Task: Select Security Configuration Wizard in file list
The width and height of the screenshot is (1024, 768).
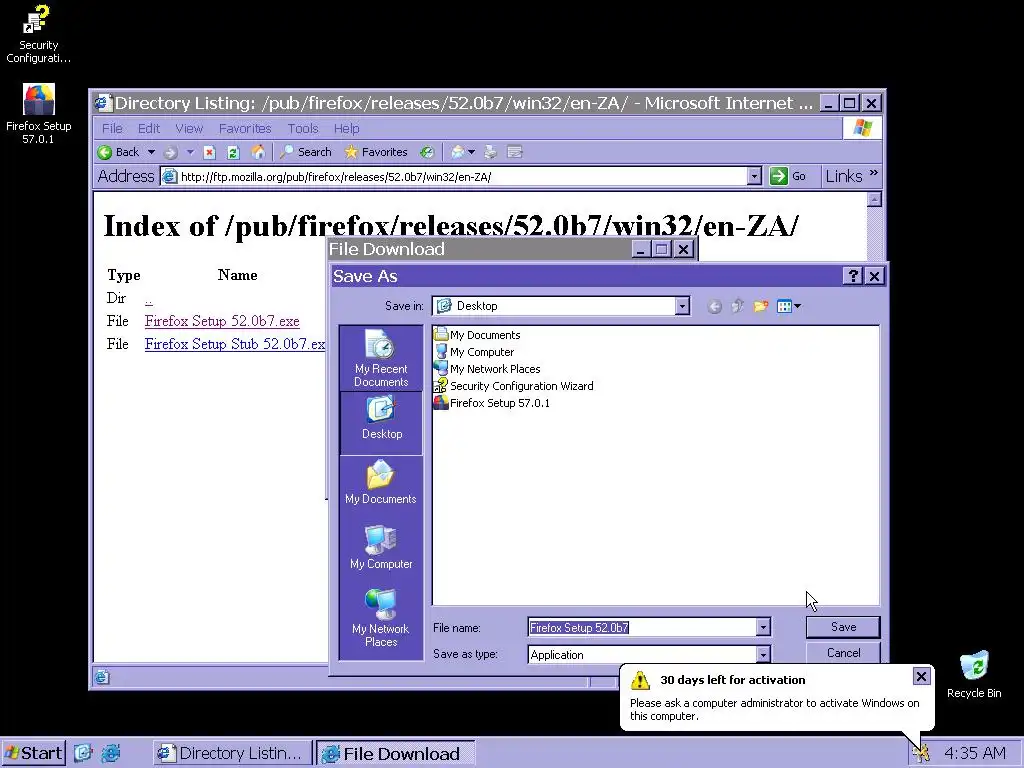Action: click(x=514, y=386)
